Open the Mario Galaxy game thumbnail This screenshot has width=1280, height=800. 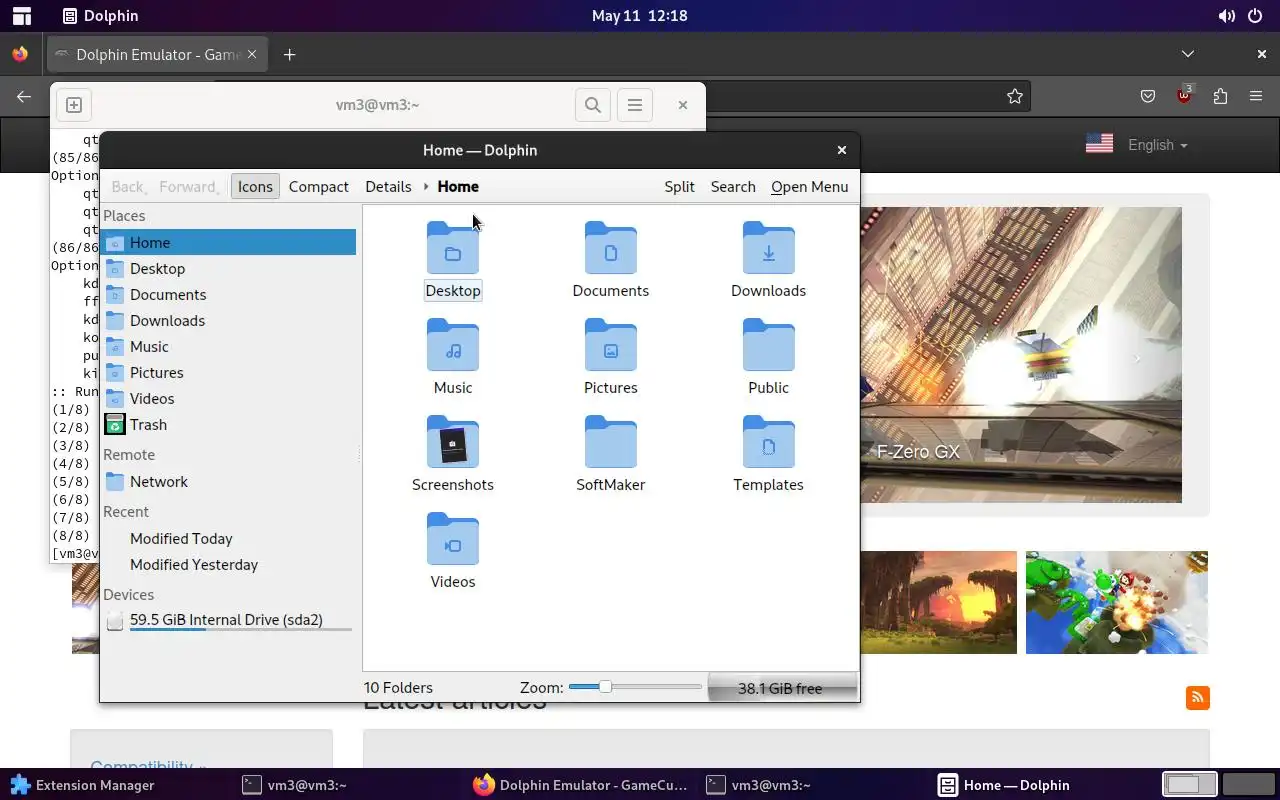pos(1116,602)
